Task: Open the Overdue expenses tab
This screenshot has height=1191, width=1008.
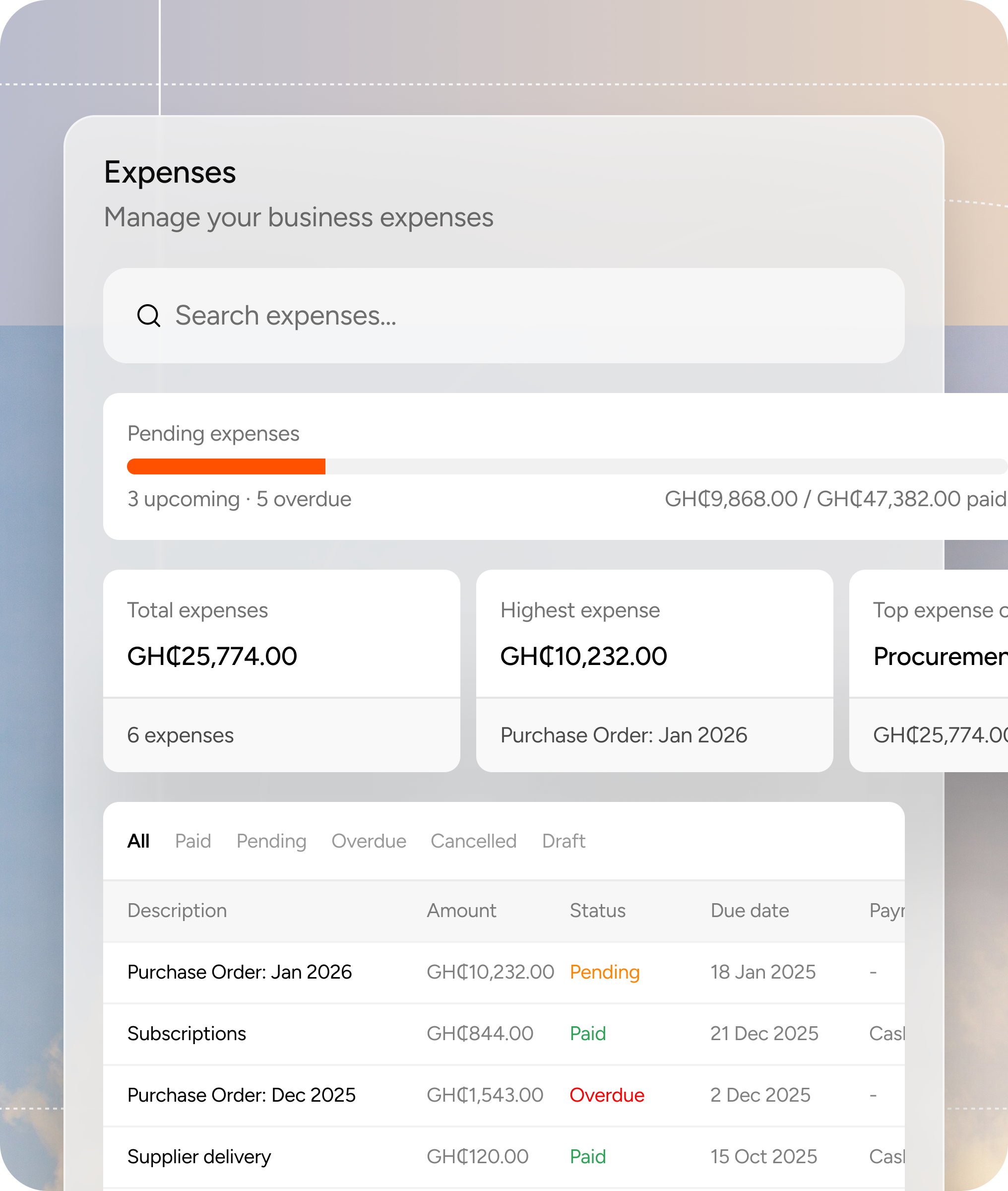Action: coord(369,841)
